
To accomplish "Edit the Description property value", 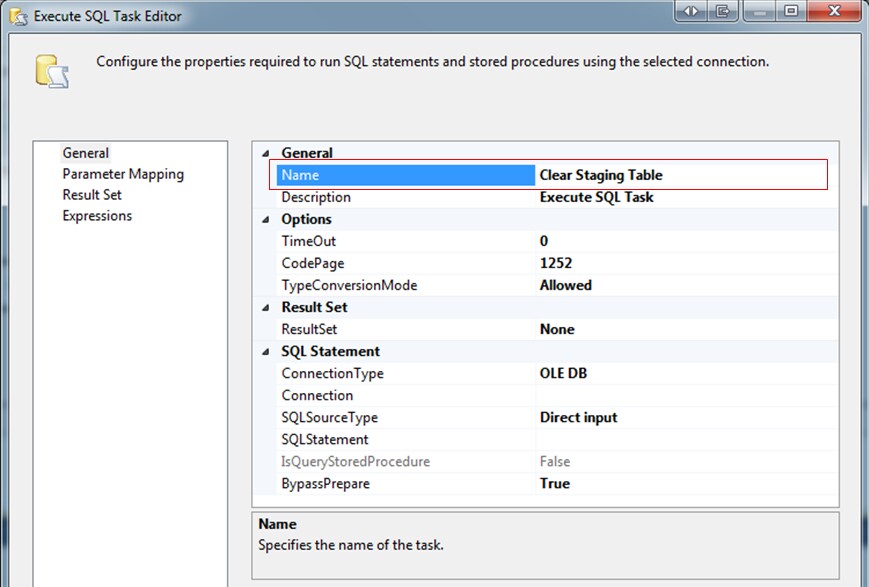I will point(680,197).
